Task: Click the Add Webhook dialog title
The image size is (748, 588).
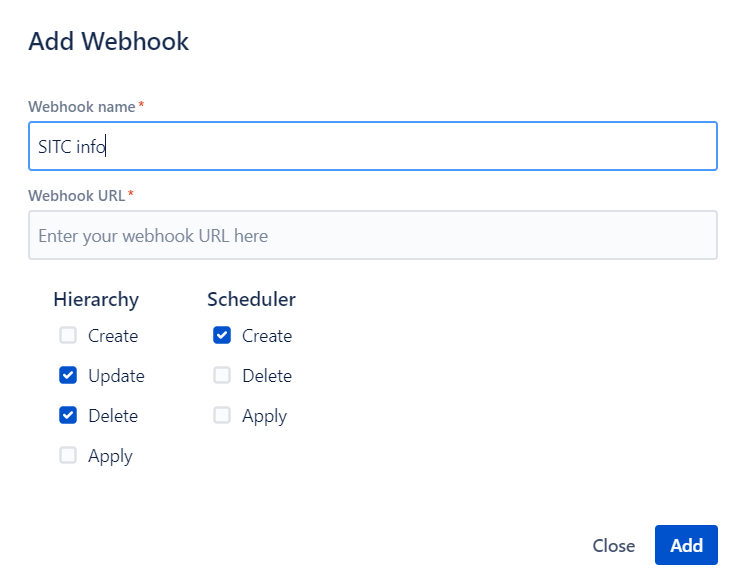Action: pos(108,42)
